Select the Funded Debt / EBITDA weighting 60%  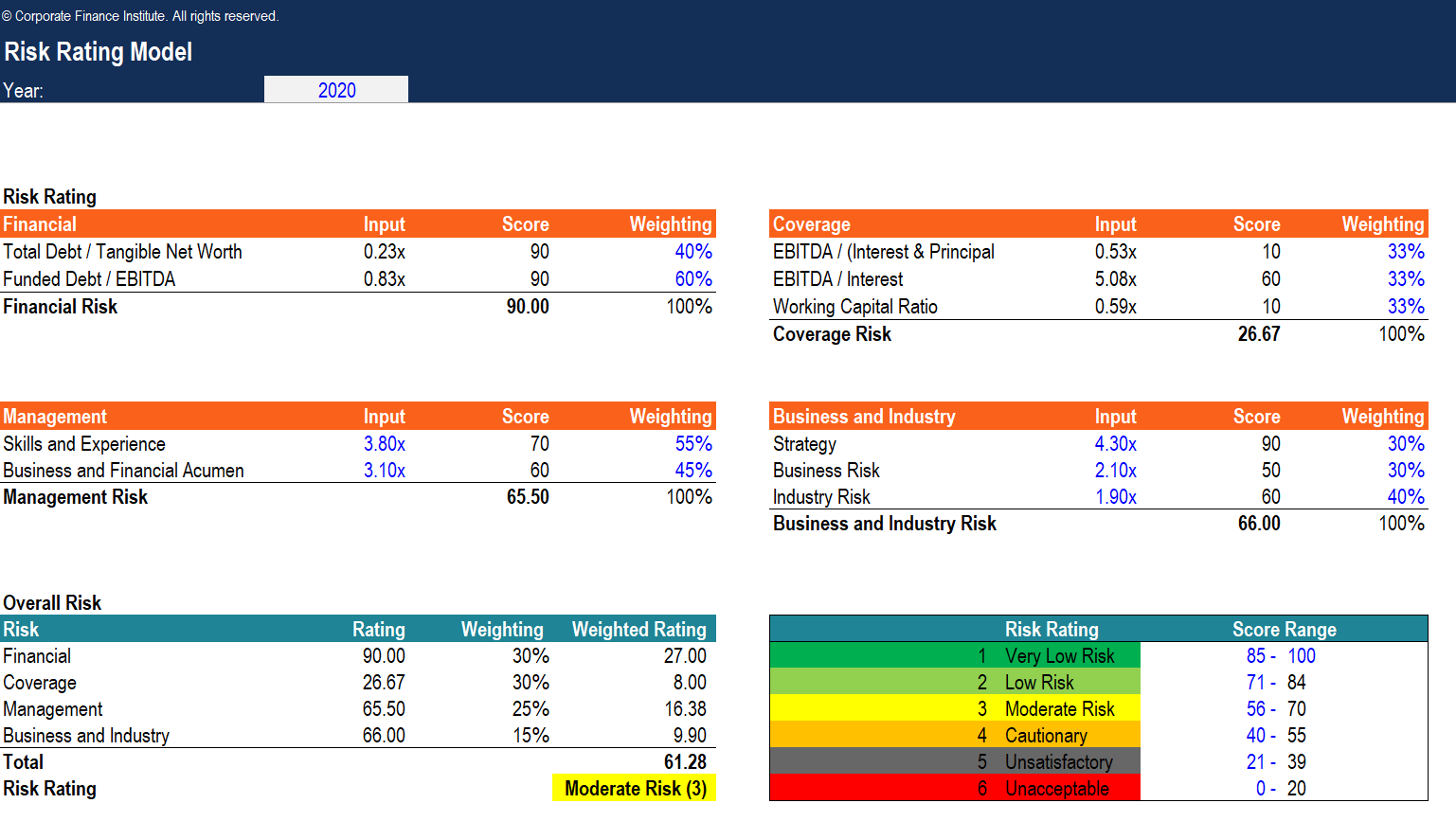coord(692,279)
